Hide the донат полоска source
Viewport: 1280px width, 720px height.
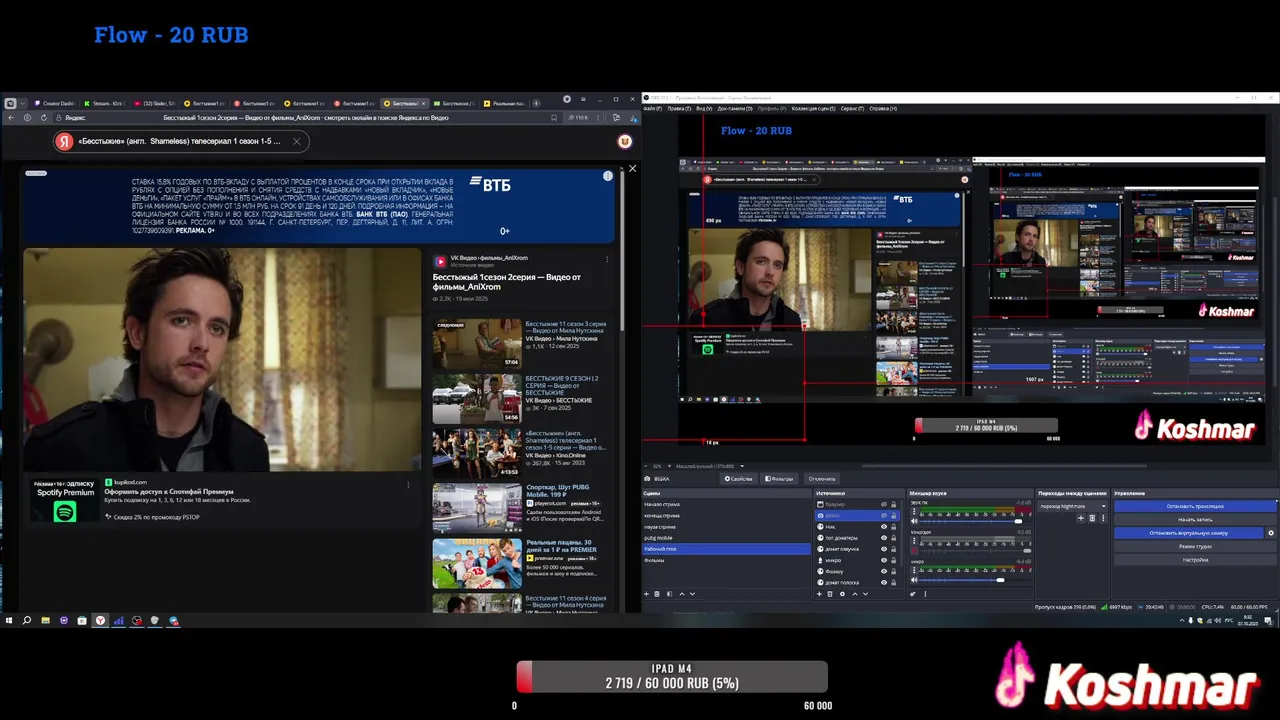tap(884, 582)
